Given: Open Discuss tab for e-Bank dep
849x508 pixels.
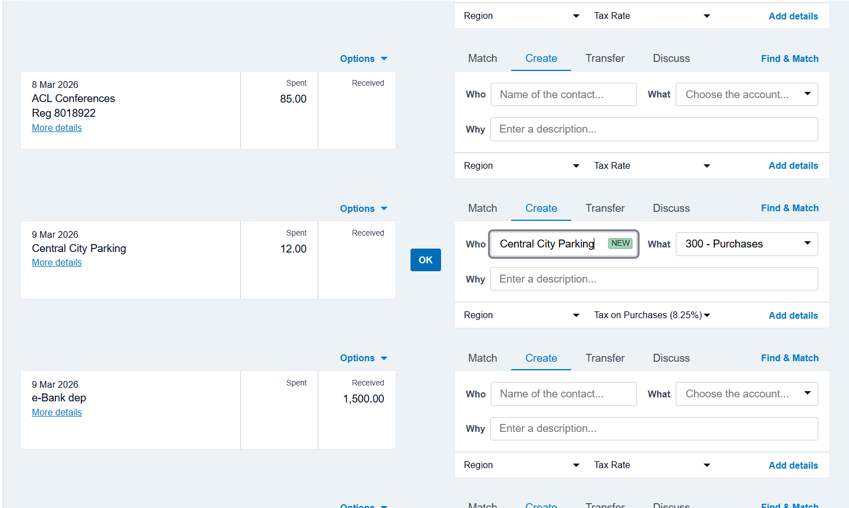Looking at the screenshot, I should pyautogui.click(x=671, y=358).
